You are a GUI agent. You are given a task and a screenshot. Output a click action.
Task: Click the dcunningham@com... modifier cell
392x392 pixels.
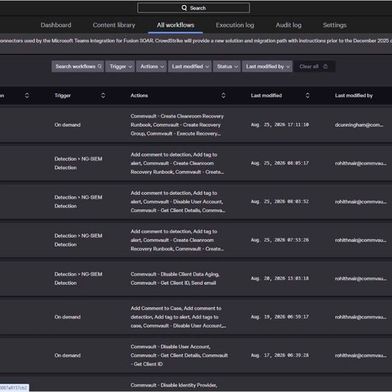pos(359,125)
